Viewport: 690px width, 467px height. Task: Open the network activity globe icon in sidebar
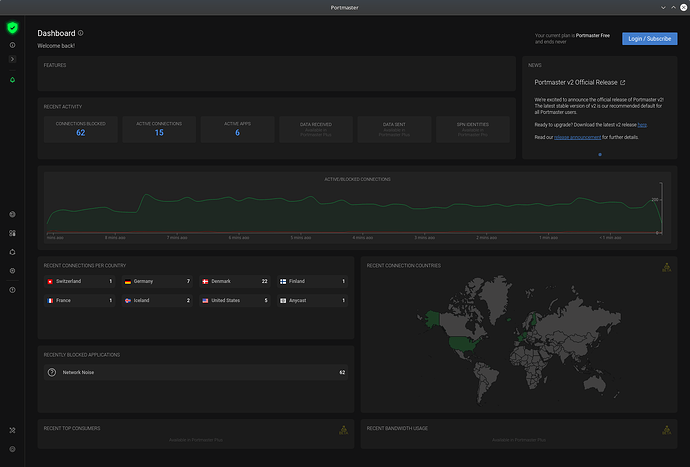[x=12, y=214]
